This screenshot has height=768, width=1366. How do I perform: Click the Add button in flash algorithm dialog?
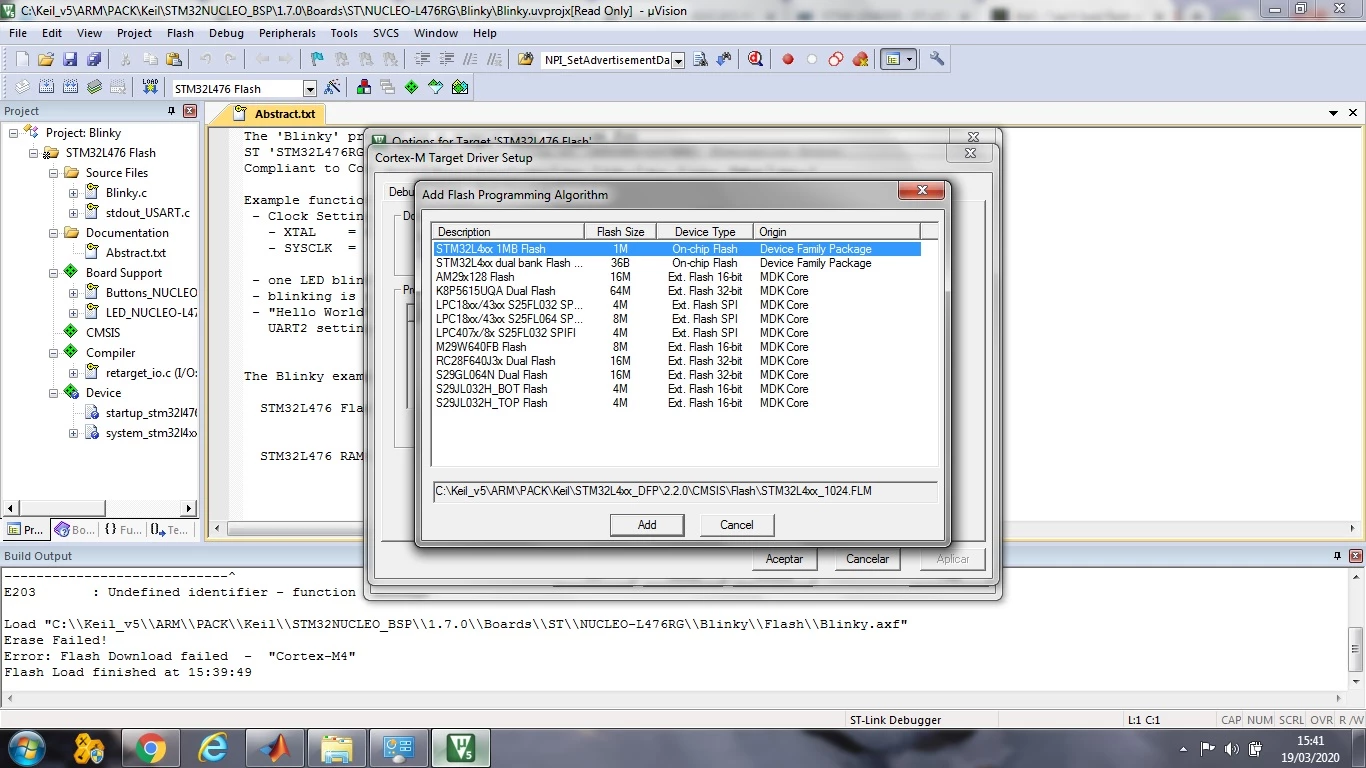click(647, 525)
